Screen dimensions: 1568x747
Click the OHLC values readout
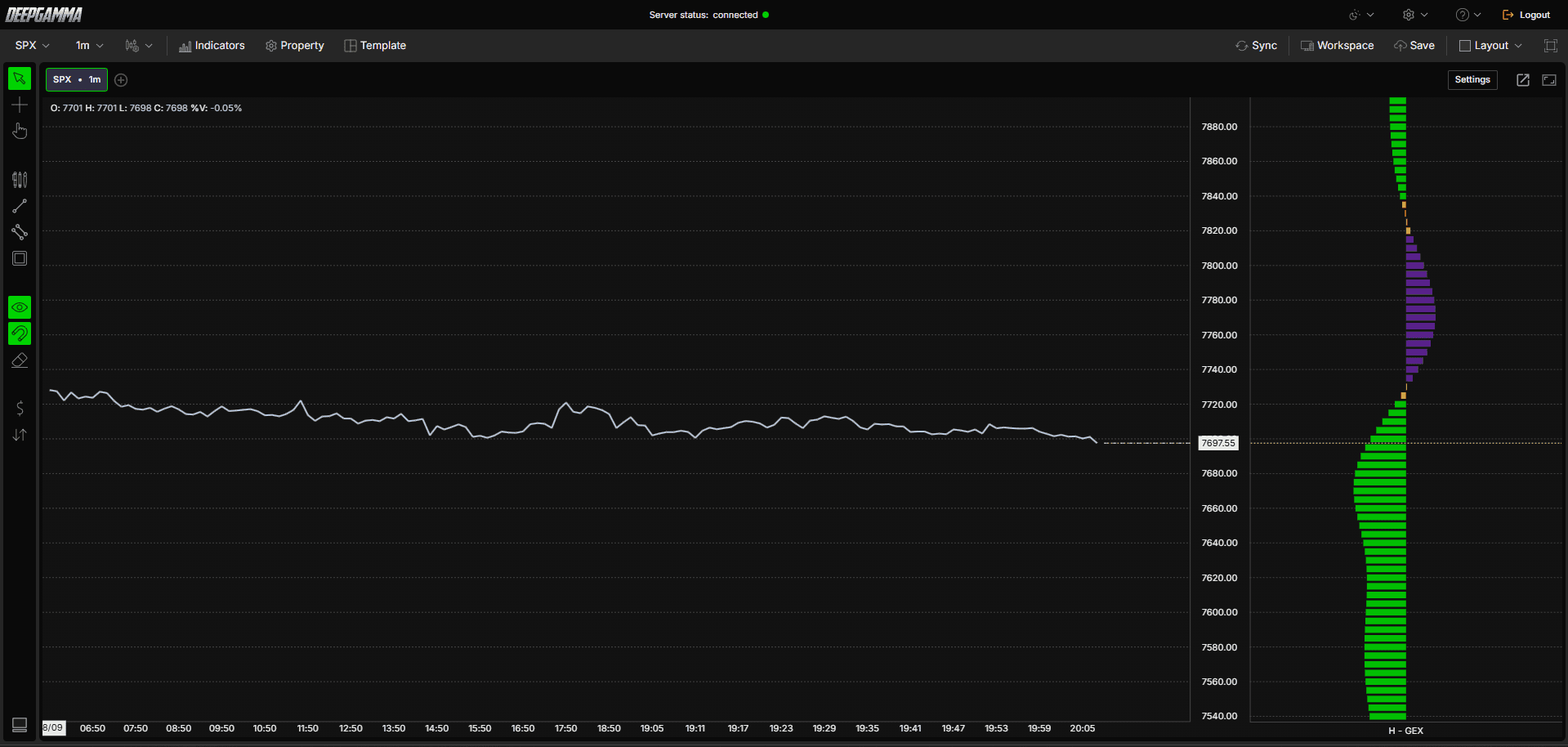tap(146, 108)
